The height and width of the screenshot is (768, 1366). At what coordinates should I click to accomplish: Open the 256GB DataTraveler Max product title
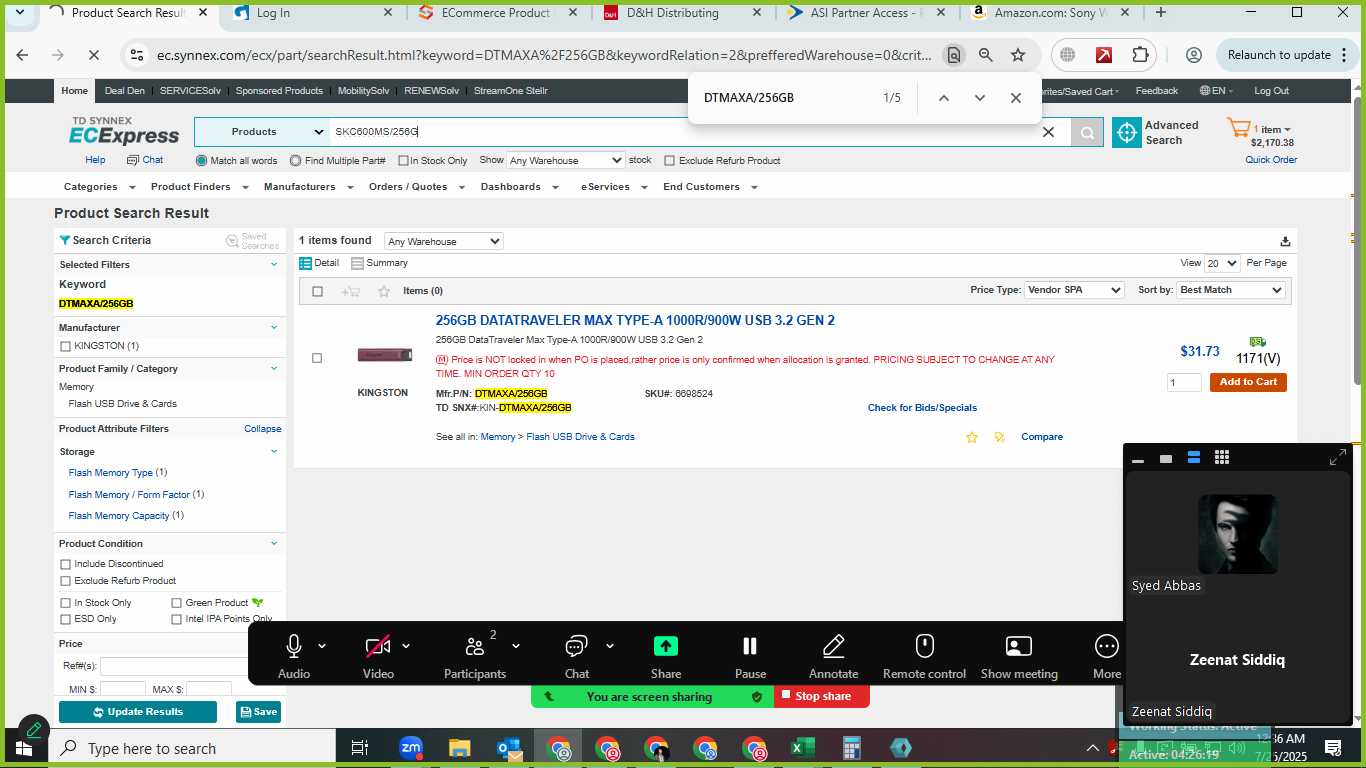[x=635, y=320]
